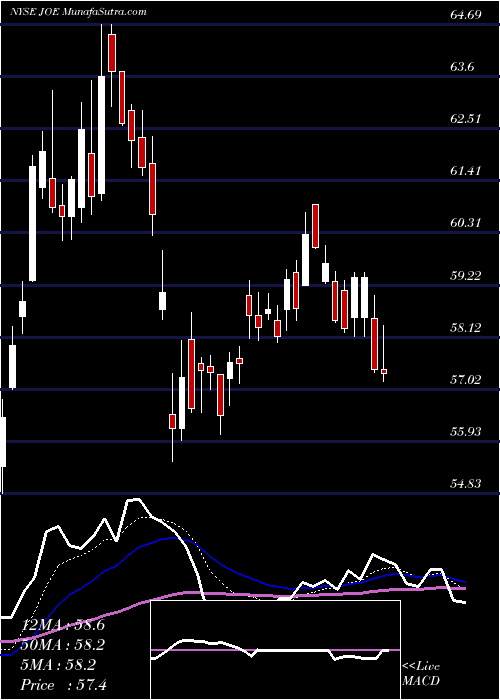Image resolution: width=500 pixels, height=700 pixels.
Task: Click the 58.12 price axis label
Action: [x=467, y=328]
